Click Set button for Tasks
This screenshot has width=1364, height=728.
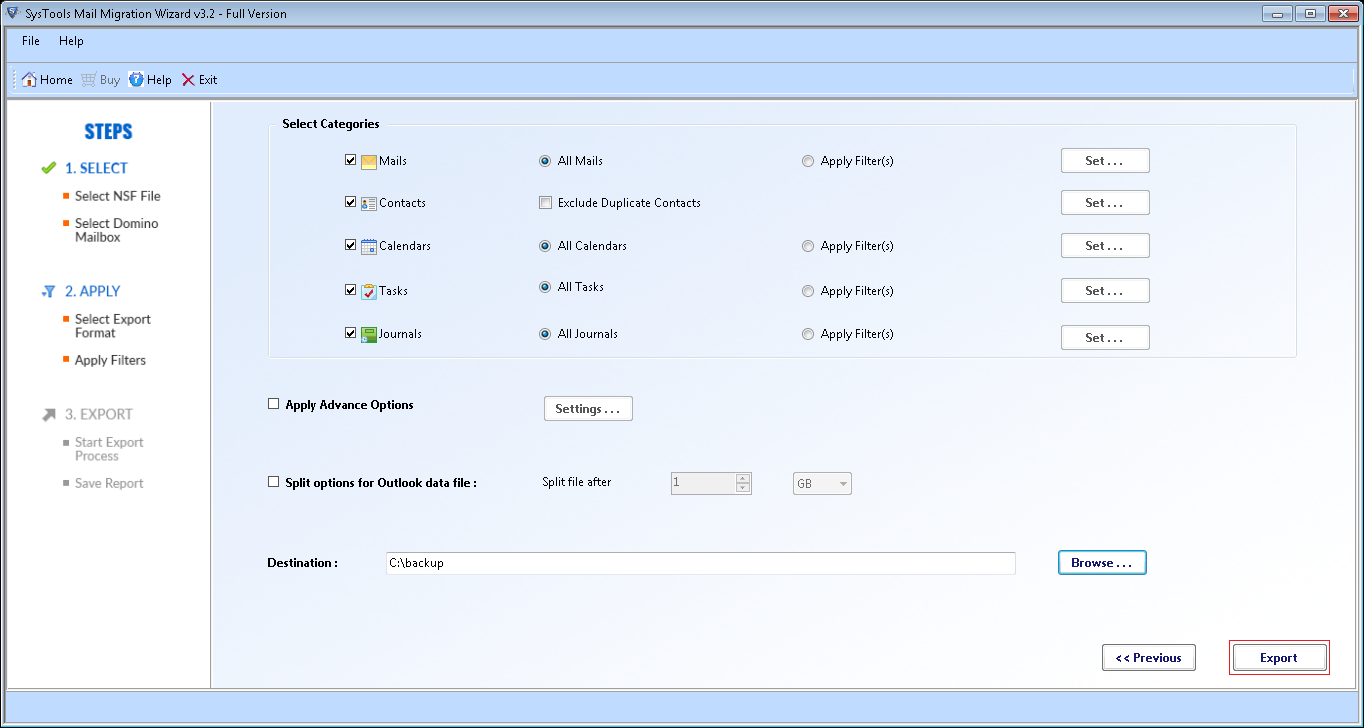[1105, 291]
